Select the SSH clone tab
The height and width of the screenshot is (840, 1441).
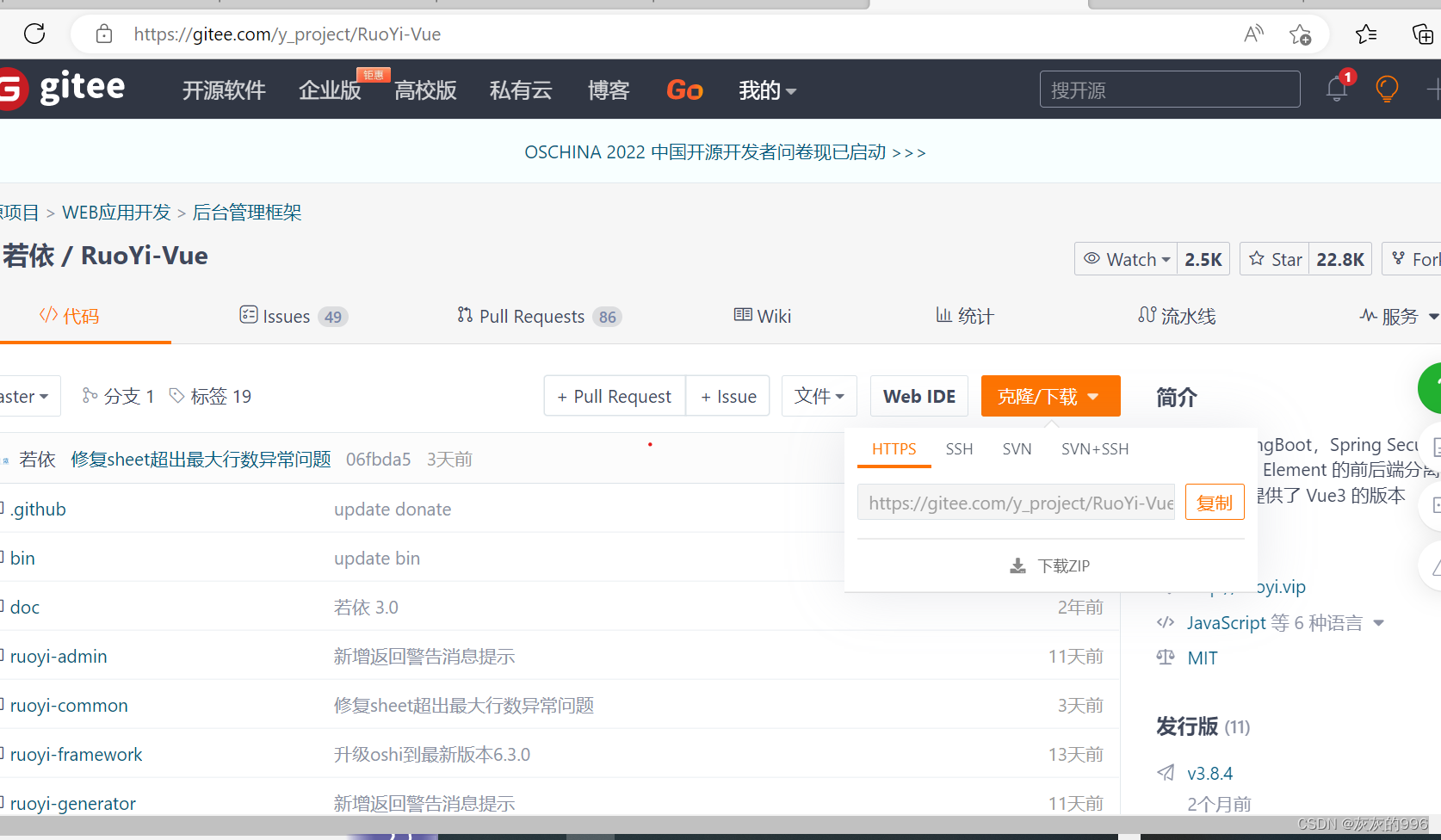point(959,449)
